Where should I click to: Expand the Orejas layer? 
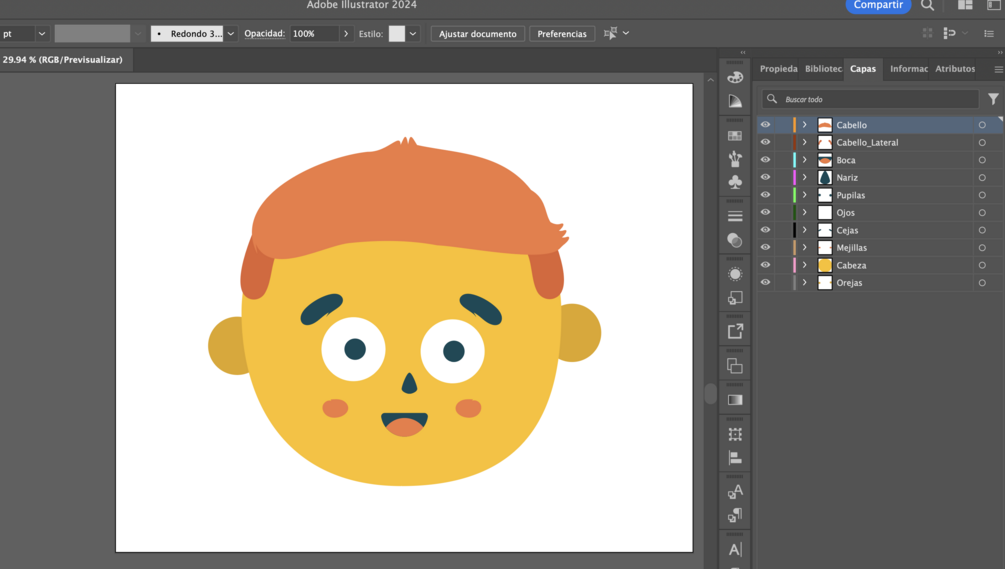coord(804,283)
